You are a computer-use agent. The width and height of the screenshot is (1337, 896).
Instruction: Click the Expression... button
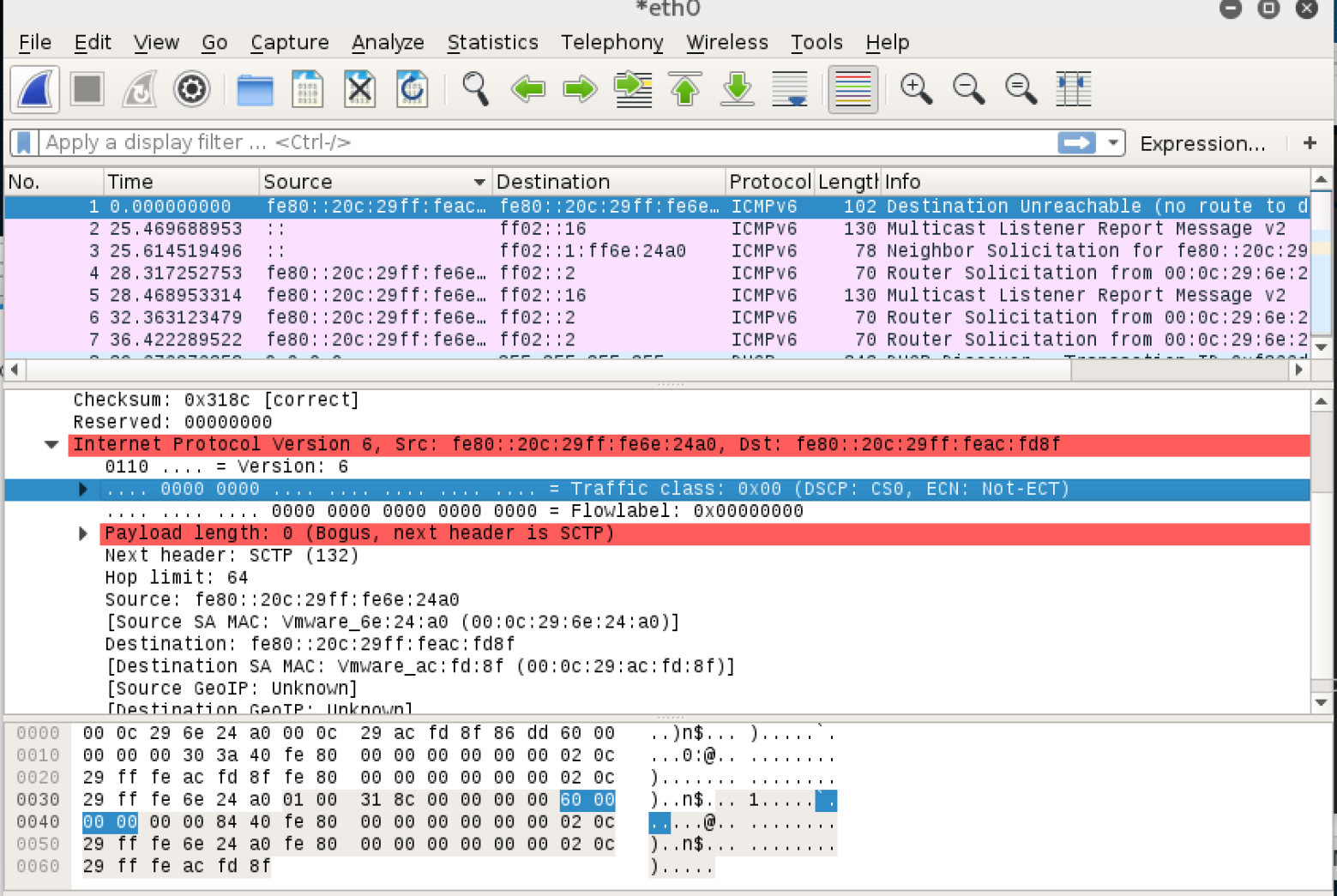tap(1201, 143)
